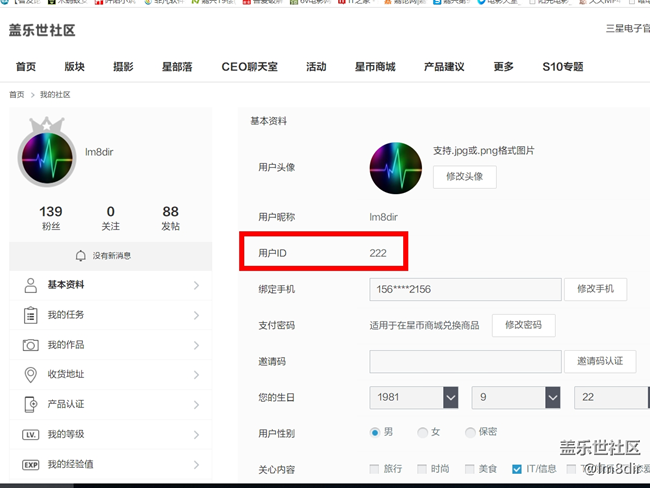Viewport: 650px width, 488px height.
Task: Expand the 我的作品 row chevron
Action: click(196, 345)
